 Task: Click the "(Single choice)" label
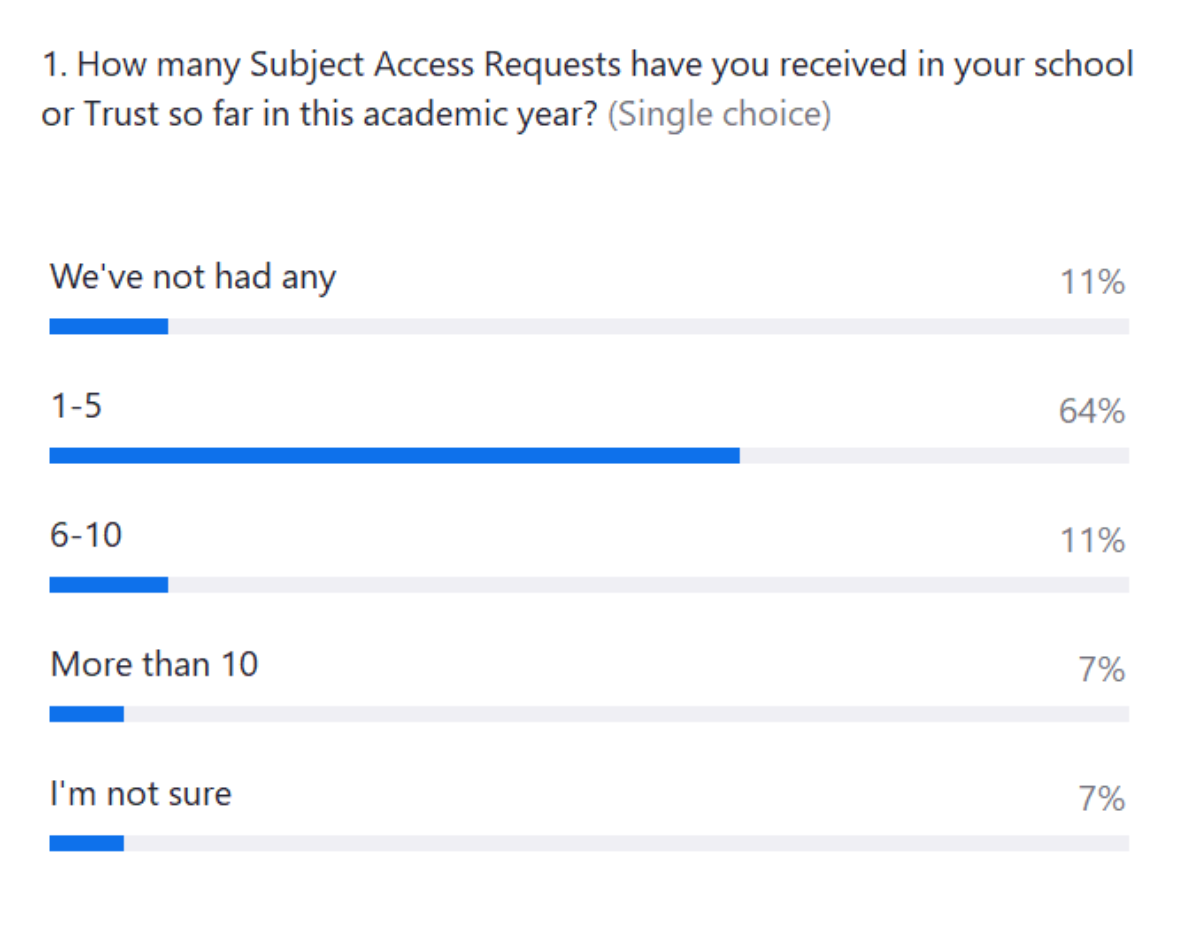[719, 114]
